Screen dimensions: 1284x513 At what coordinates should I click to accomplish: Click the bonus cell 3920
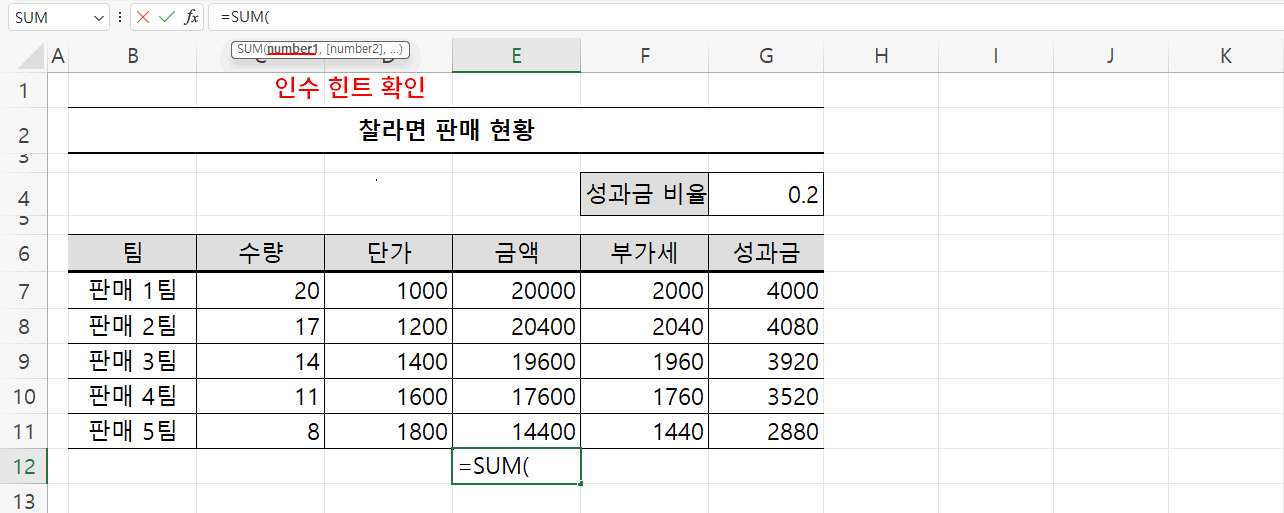pyautogui.click(x=766, y=361)
